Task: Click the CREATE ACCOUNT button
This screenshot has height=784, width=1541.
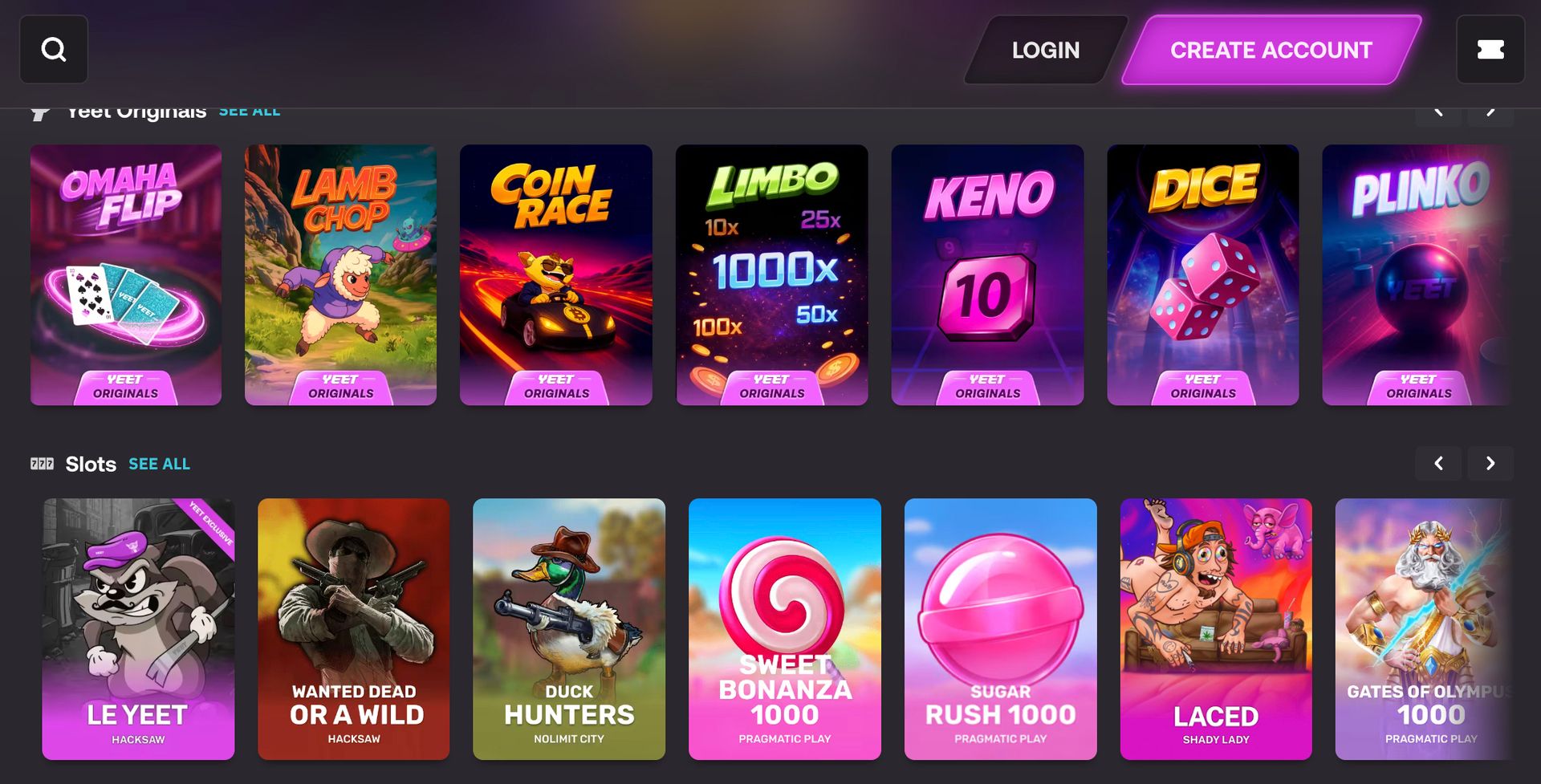Action: pyautogui.click(x=1271, y=50)
